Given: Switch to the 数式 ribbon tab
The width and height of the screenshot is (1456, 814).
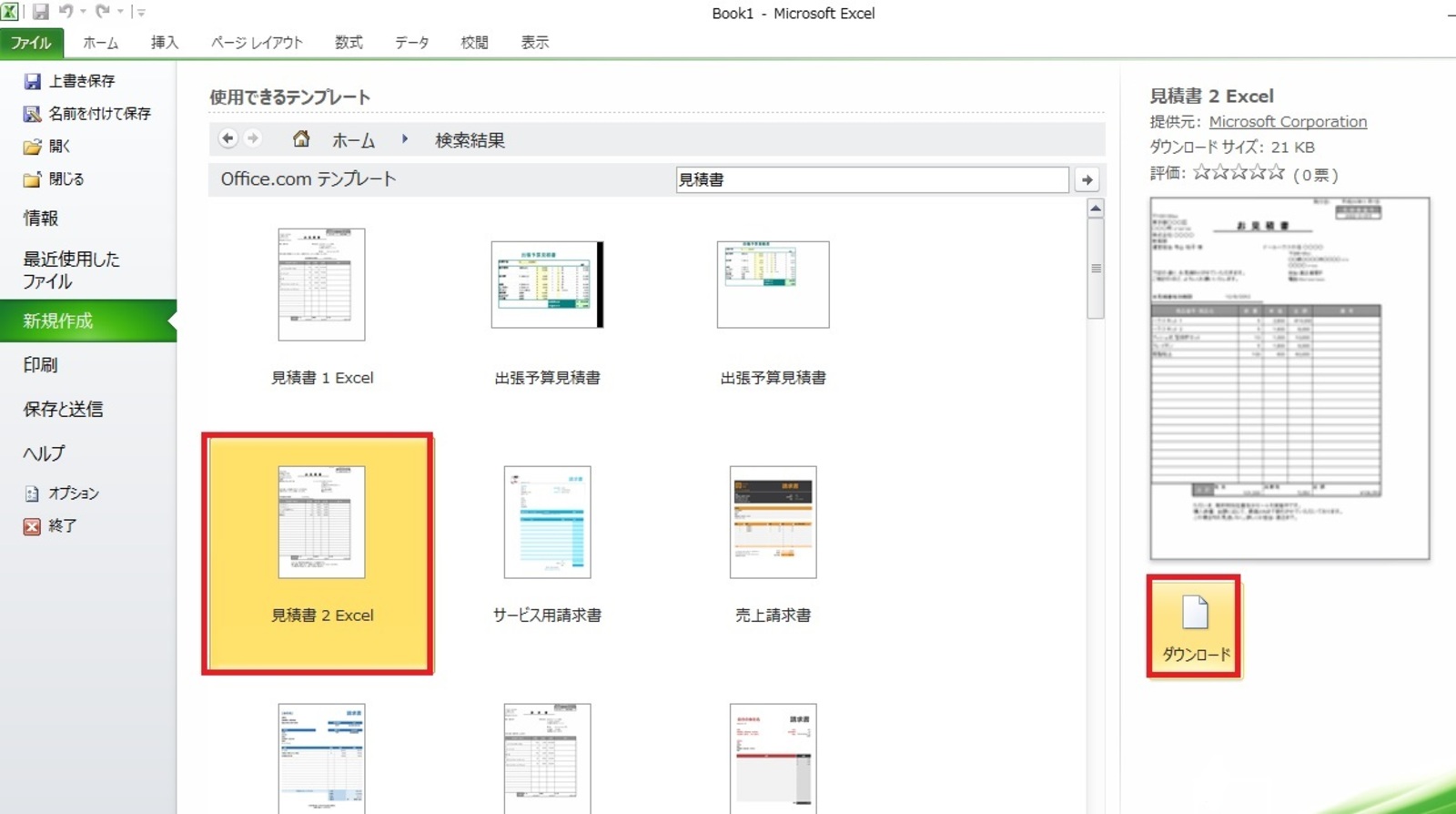Looking at the screenshot, I should point(349,43).
